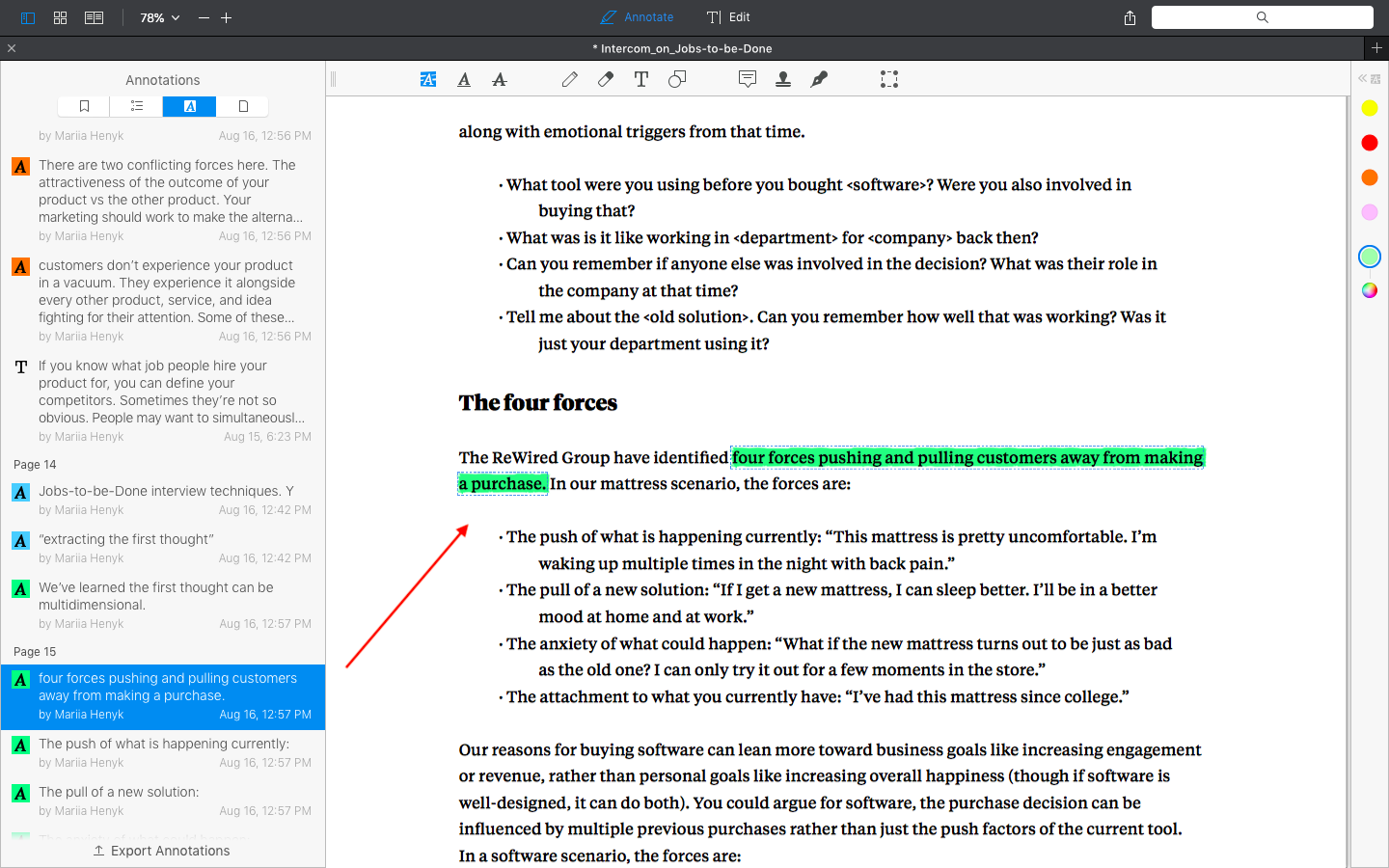Open the panel icon beside collapse chevrons
1389x868 pixels.
pyautogui.click(x=1376, y=79)
